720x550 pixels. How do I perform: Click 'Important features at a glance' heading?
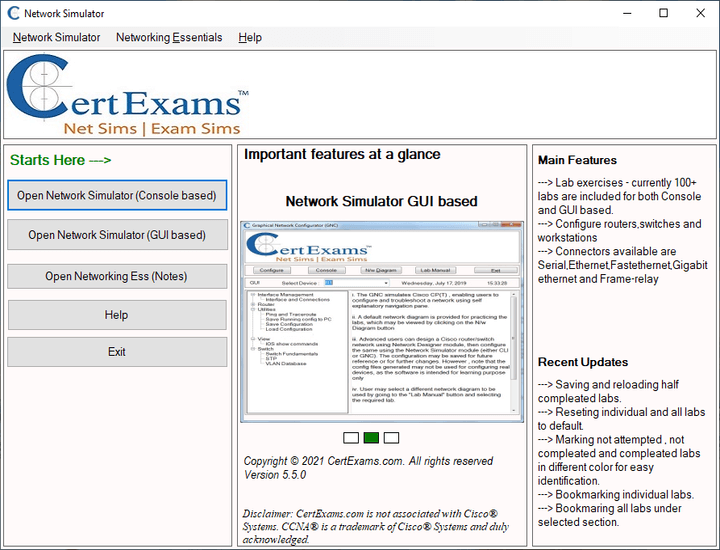[x=342, y=154]
